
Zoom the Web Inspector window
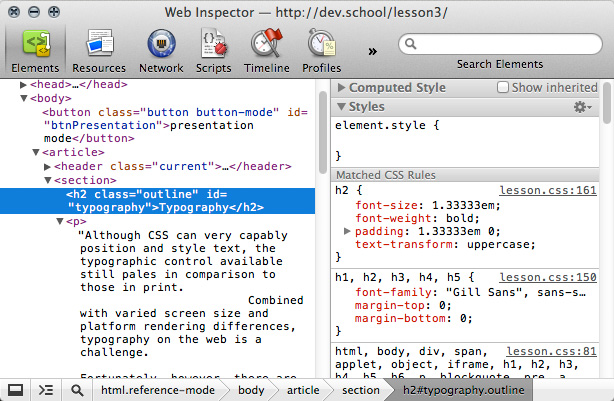[x=54, y=12]
